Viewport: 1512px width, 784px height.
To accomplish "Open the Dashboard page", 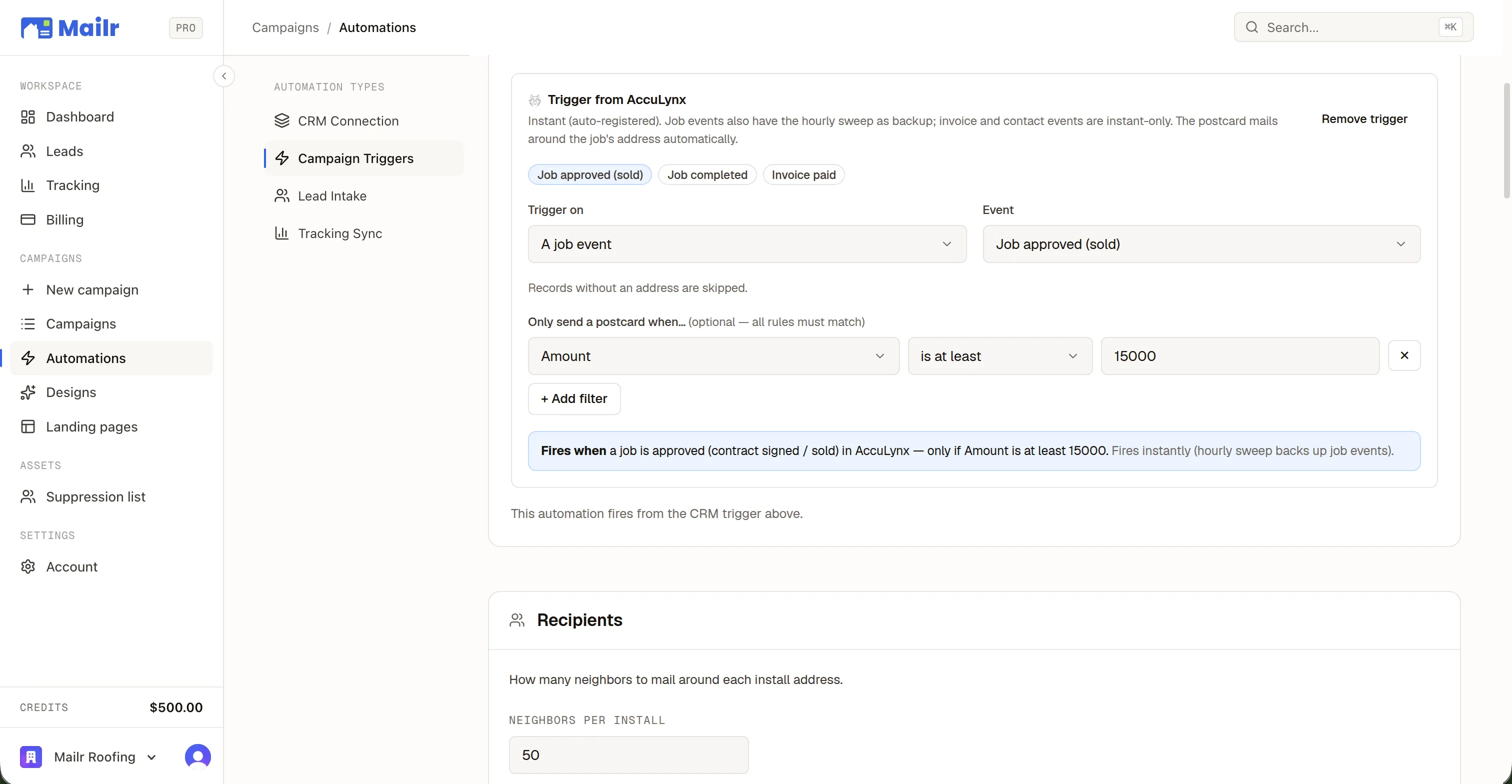I will (111, 117).
